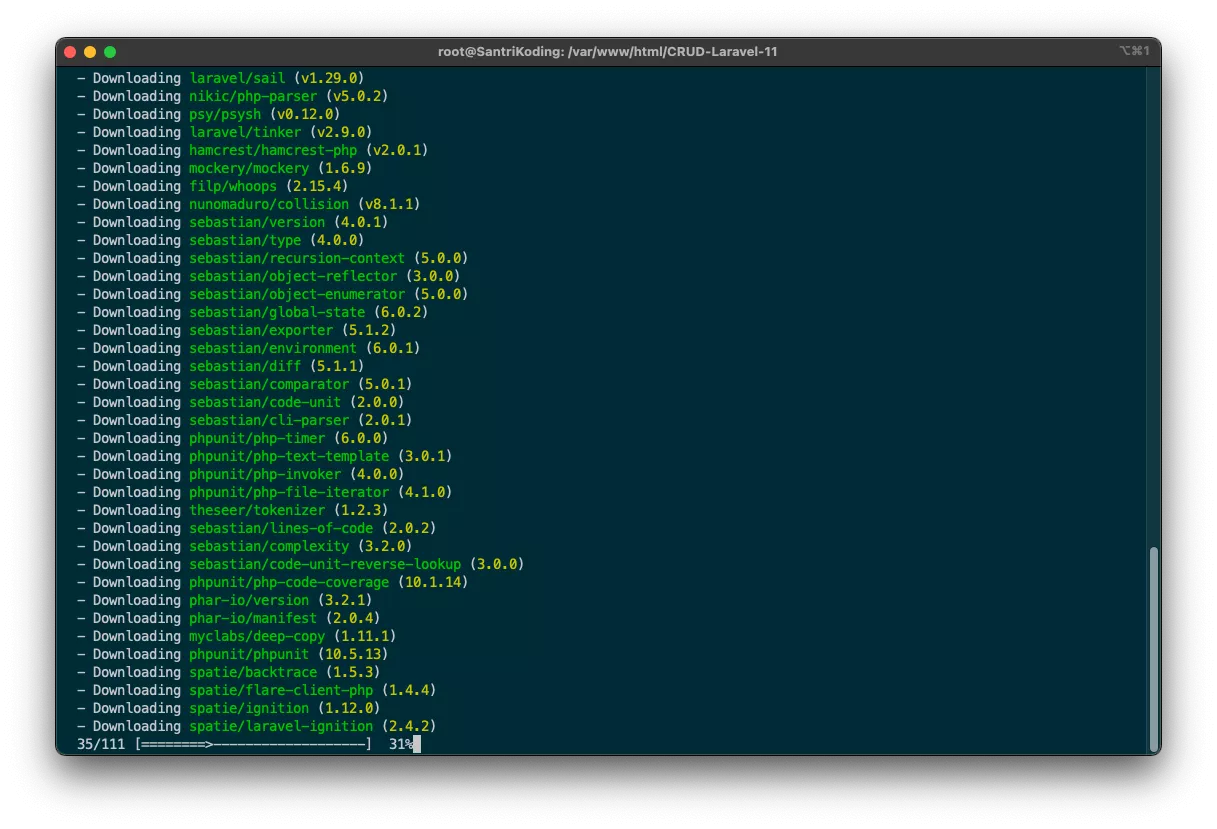Image resolution: width=1217 pixels, height=829 pixels.
Task: Click the psy/psysh package name
Action: click(x=225, y=114)
